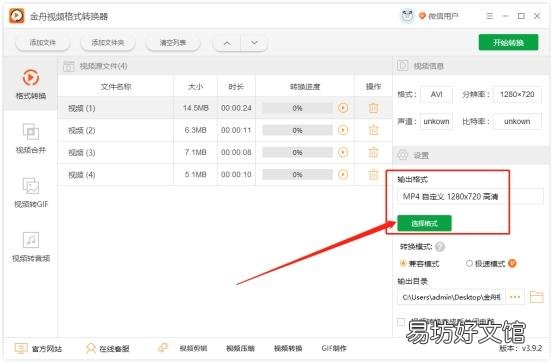The height and width of the screenshot is (364, 553).
Task: Click the 在线客服 person icon
Action: click(91, 348)
